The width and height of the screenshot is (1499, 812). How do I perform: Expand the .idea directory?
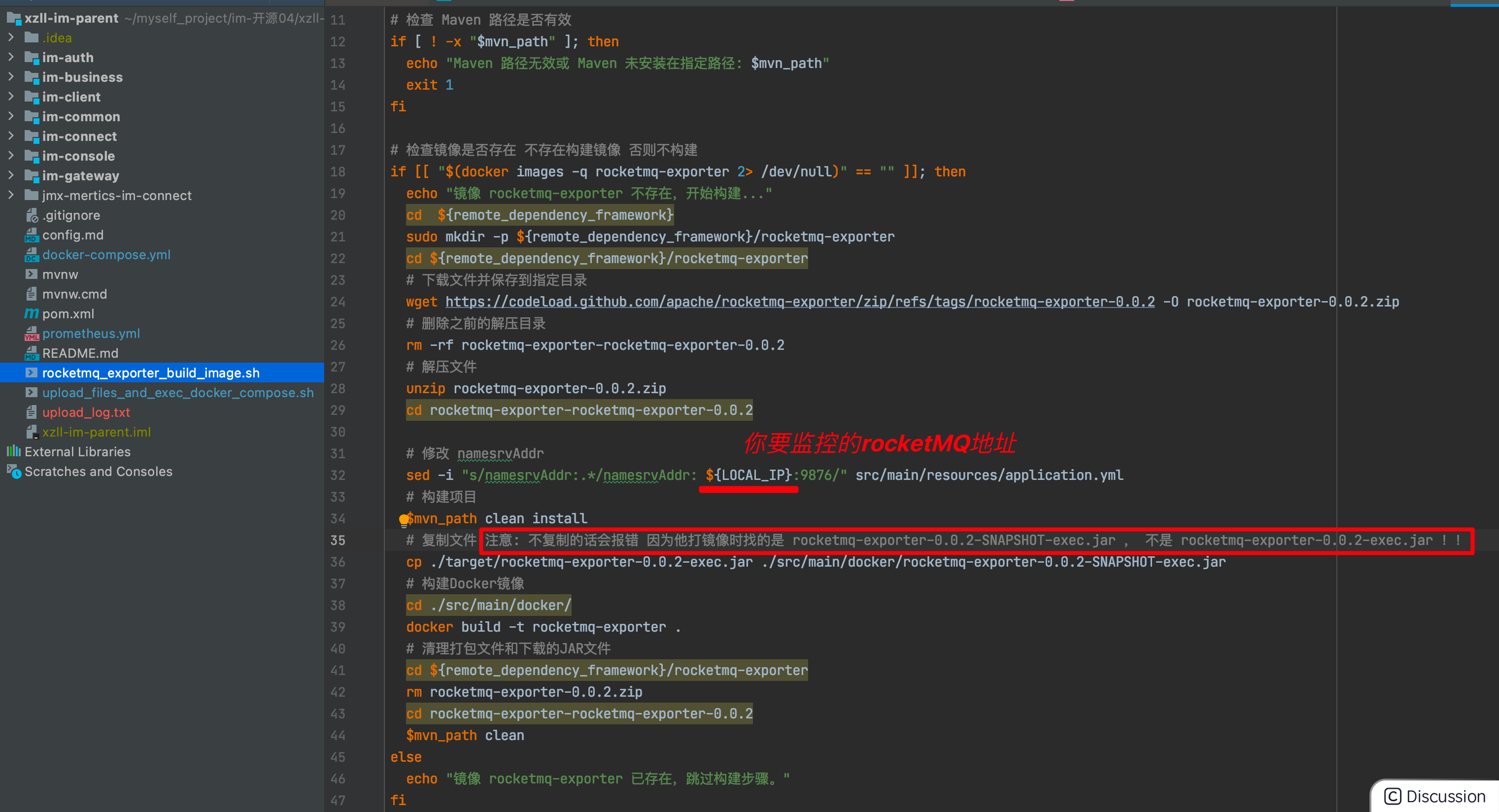coord(11,37)
